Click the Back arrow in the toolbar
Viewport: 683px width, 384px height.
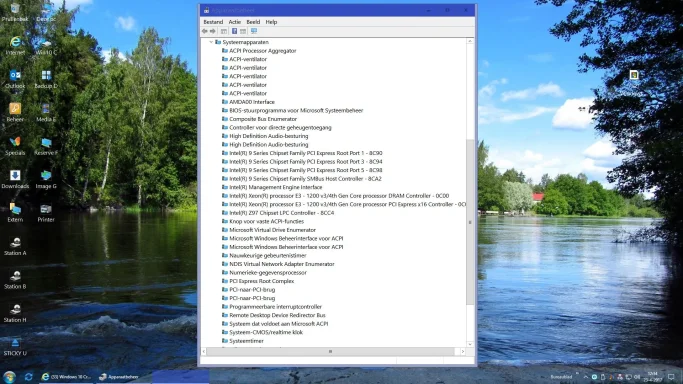205,31
